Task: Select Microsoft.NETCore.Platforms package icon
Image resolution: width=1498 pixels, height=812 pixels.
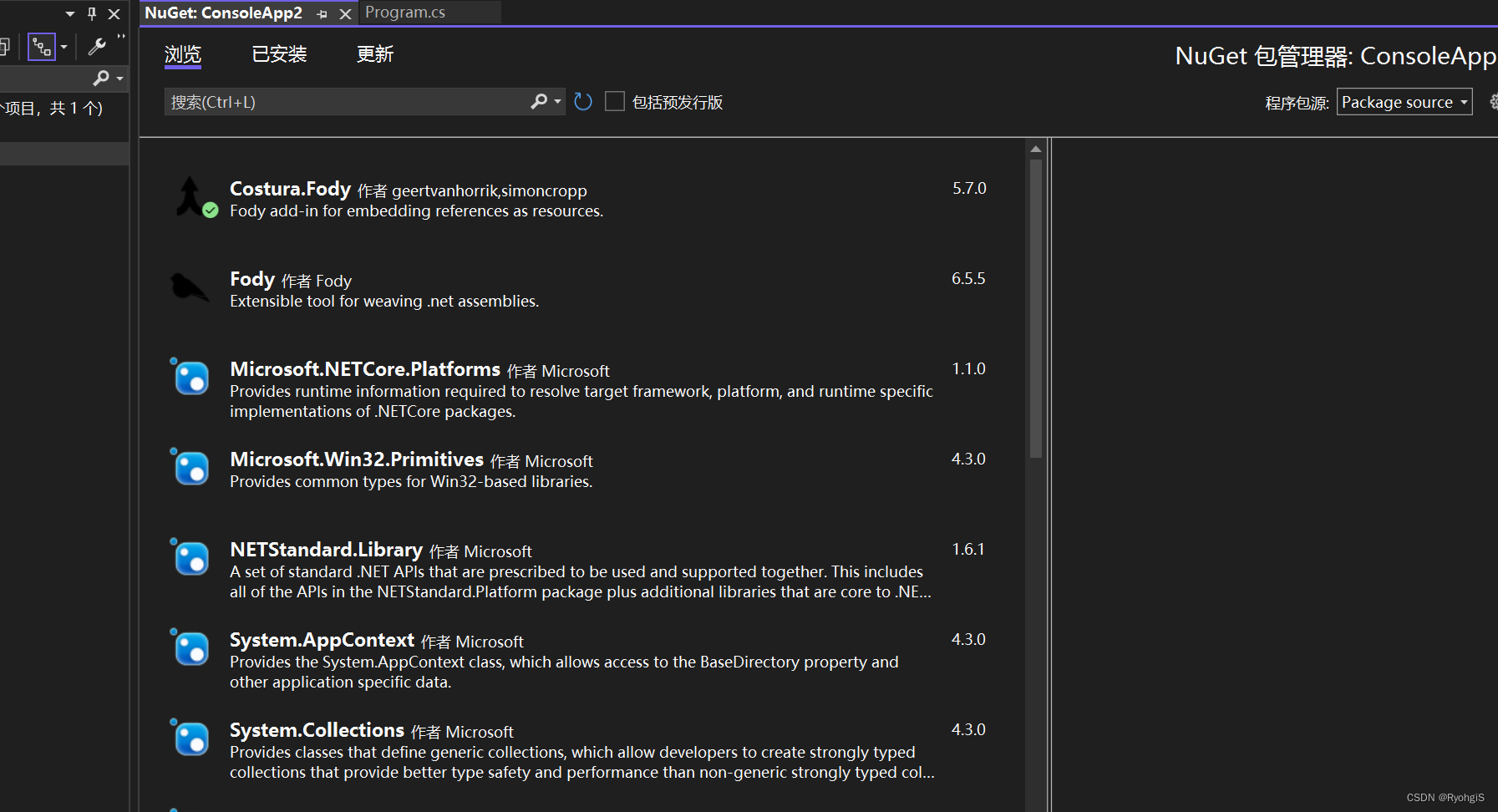Action: pos(190,377)
